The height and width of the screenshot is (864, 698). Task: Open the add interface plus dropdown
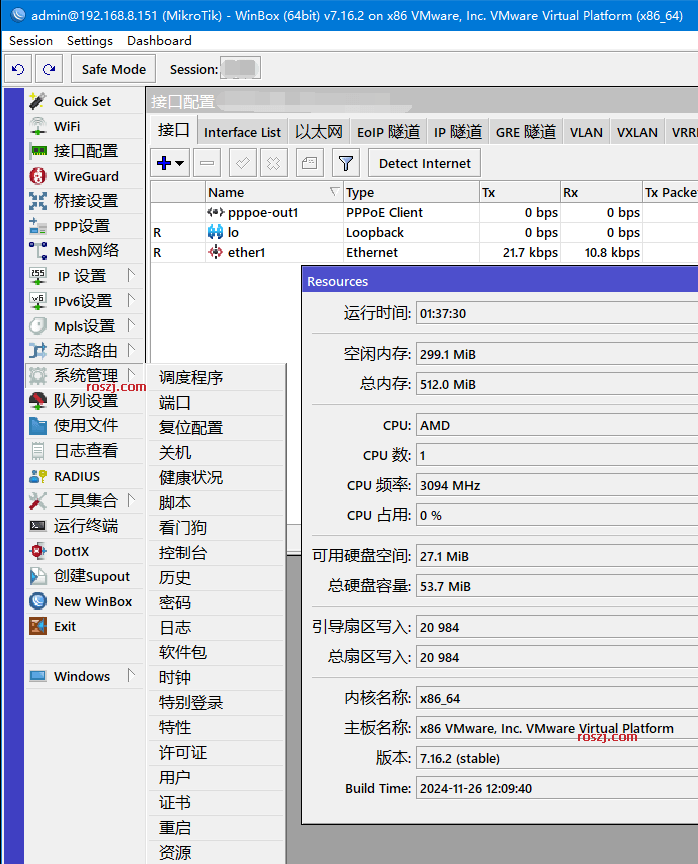point(170,163)
